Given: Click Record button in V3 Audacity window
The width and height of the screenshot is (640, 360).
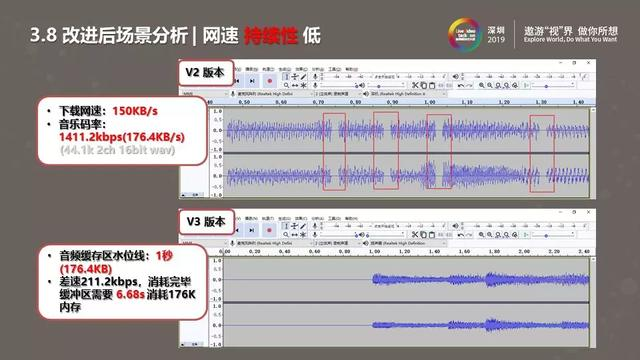Looking at the screenshot, I should point(269,230).
